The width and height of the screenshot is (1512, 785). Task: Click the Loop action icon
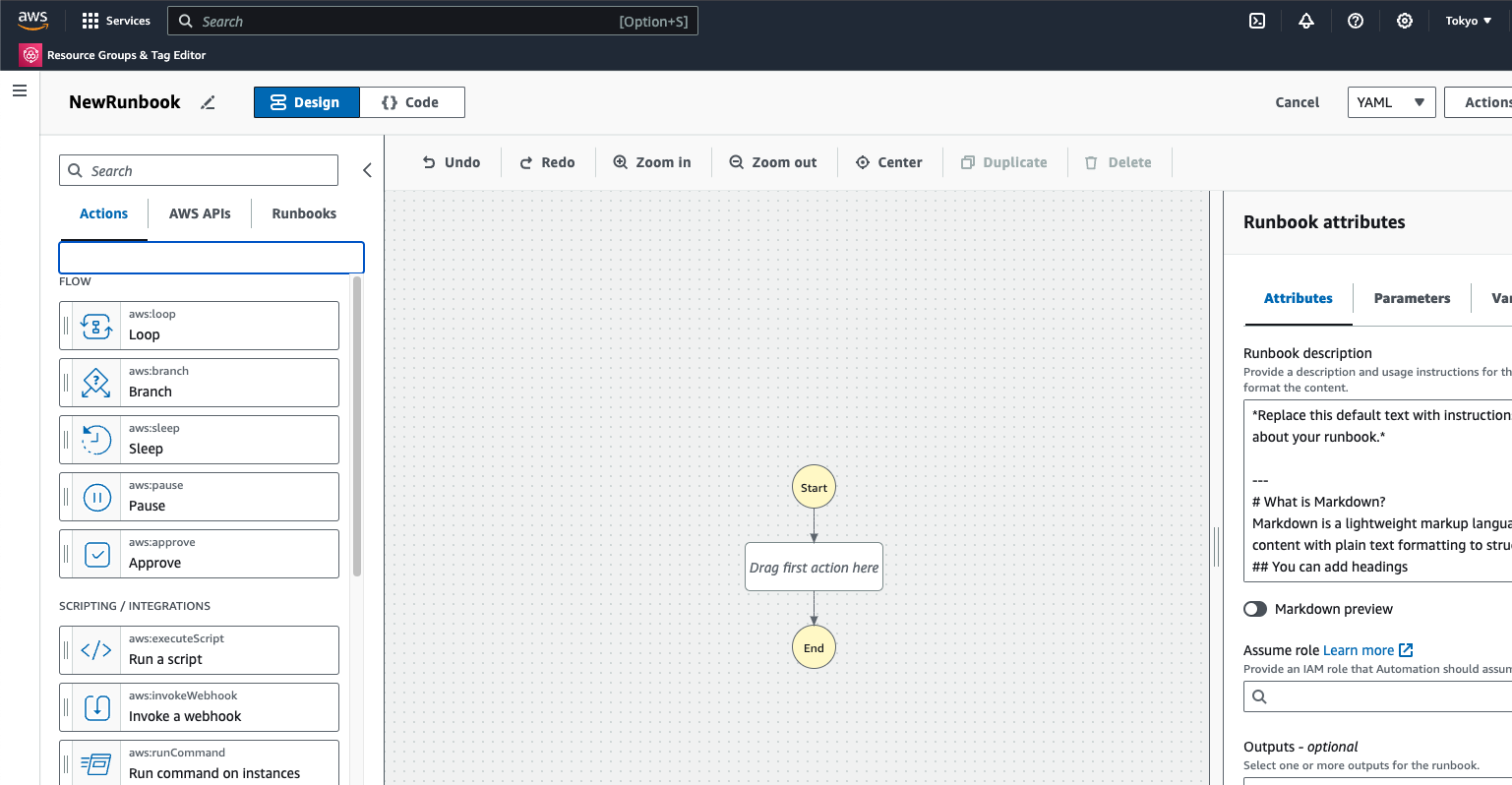coord(96,326)
